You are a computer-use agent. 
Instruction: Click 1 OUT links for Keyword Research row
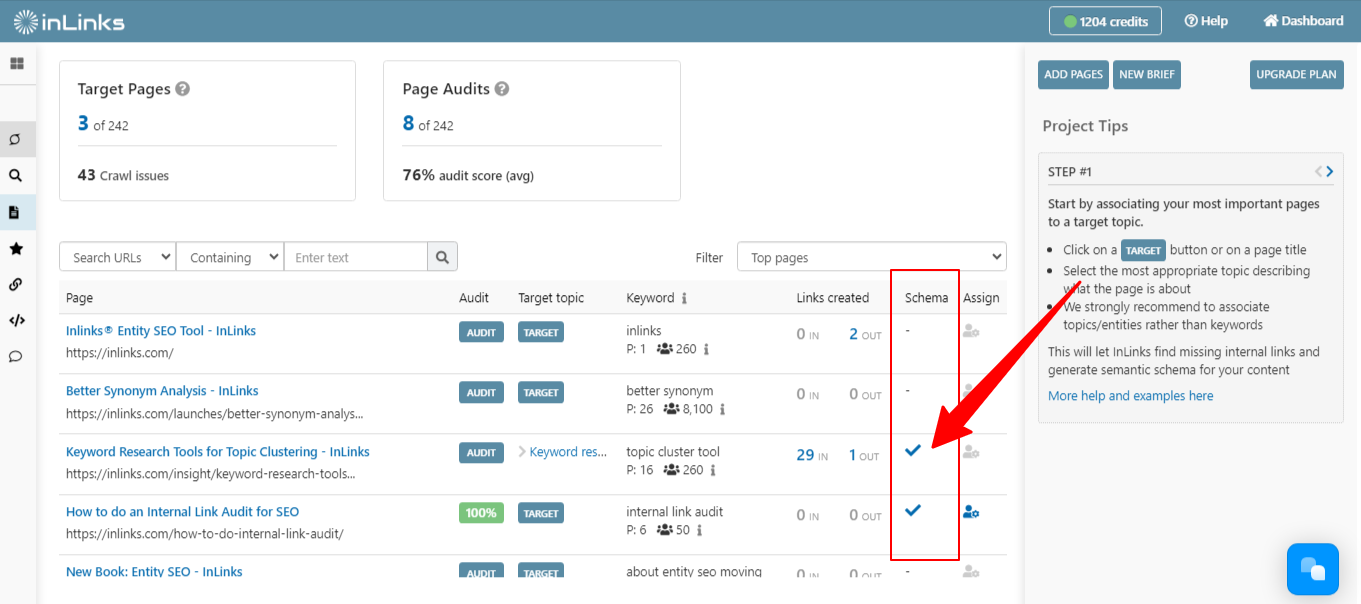(864, 455)
